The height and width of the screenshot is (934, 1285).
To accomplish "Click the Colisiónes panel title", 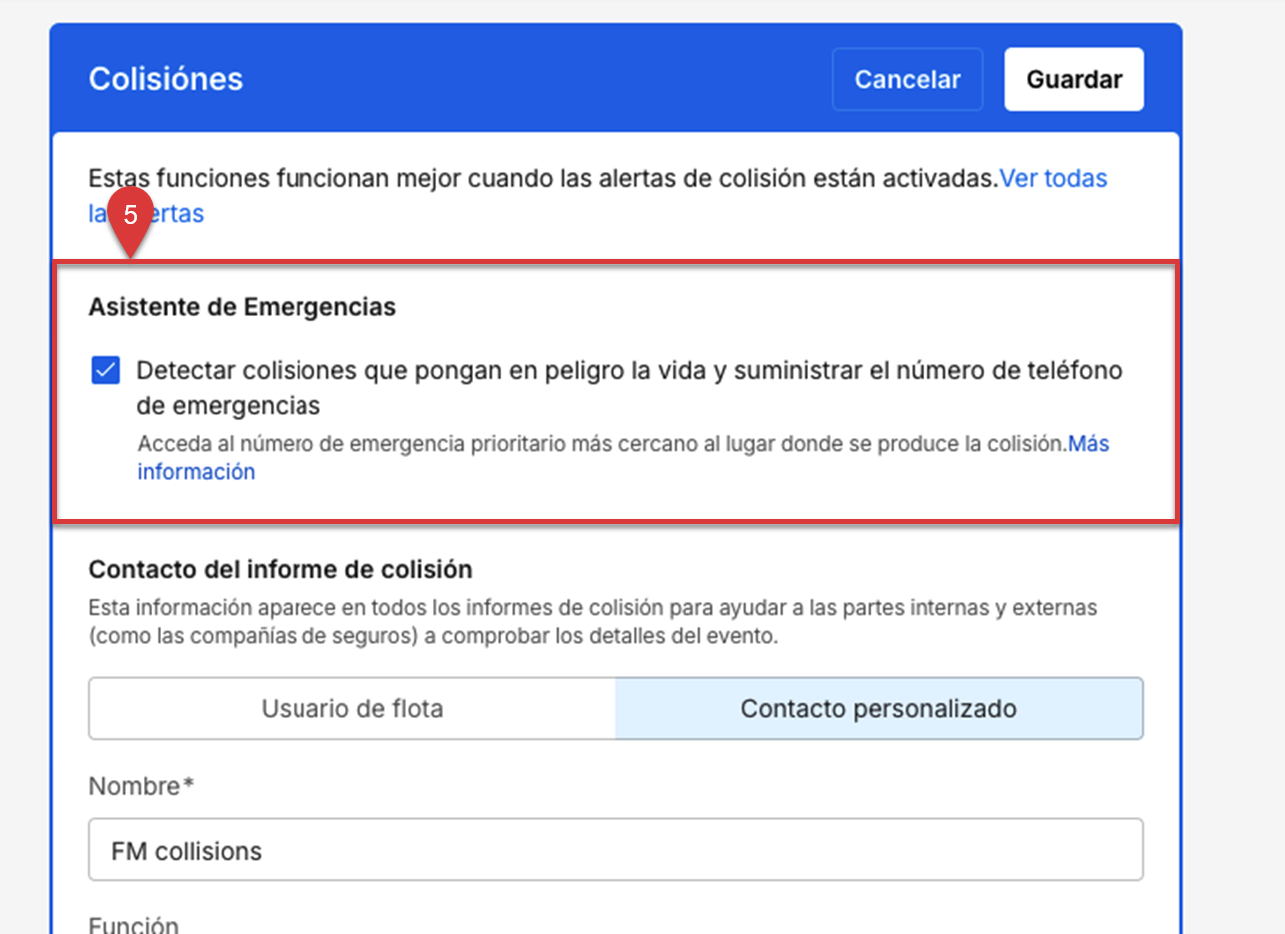I will click(166, 79).
